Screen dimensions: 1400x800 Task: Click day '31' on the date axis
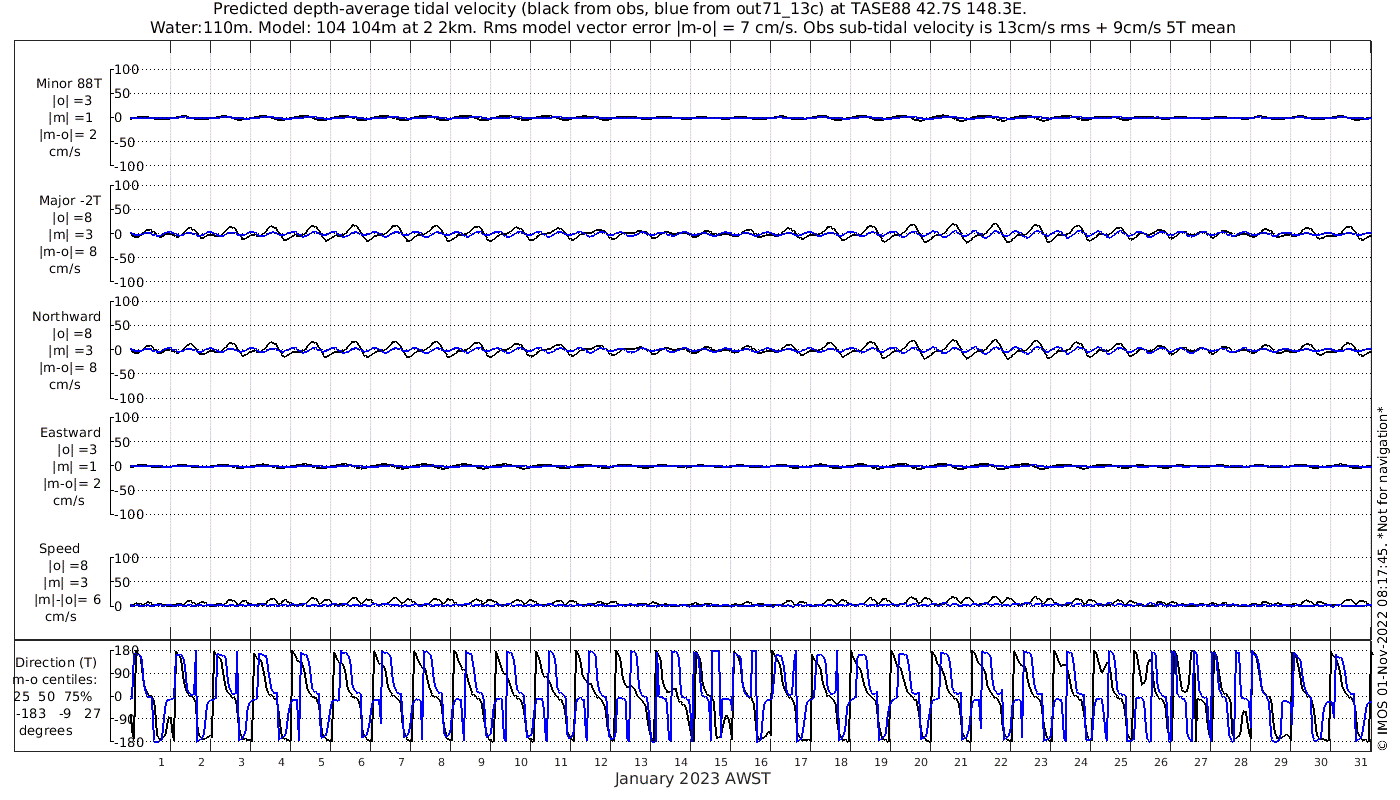tap(1361, 762)
